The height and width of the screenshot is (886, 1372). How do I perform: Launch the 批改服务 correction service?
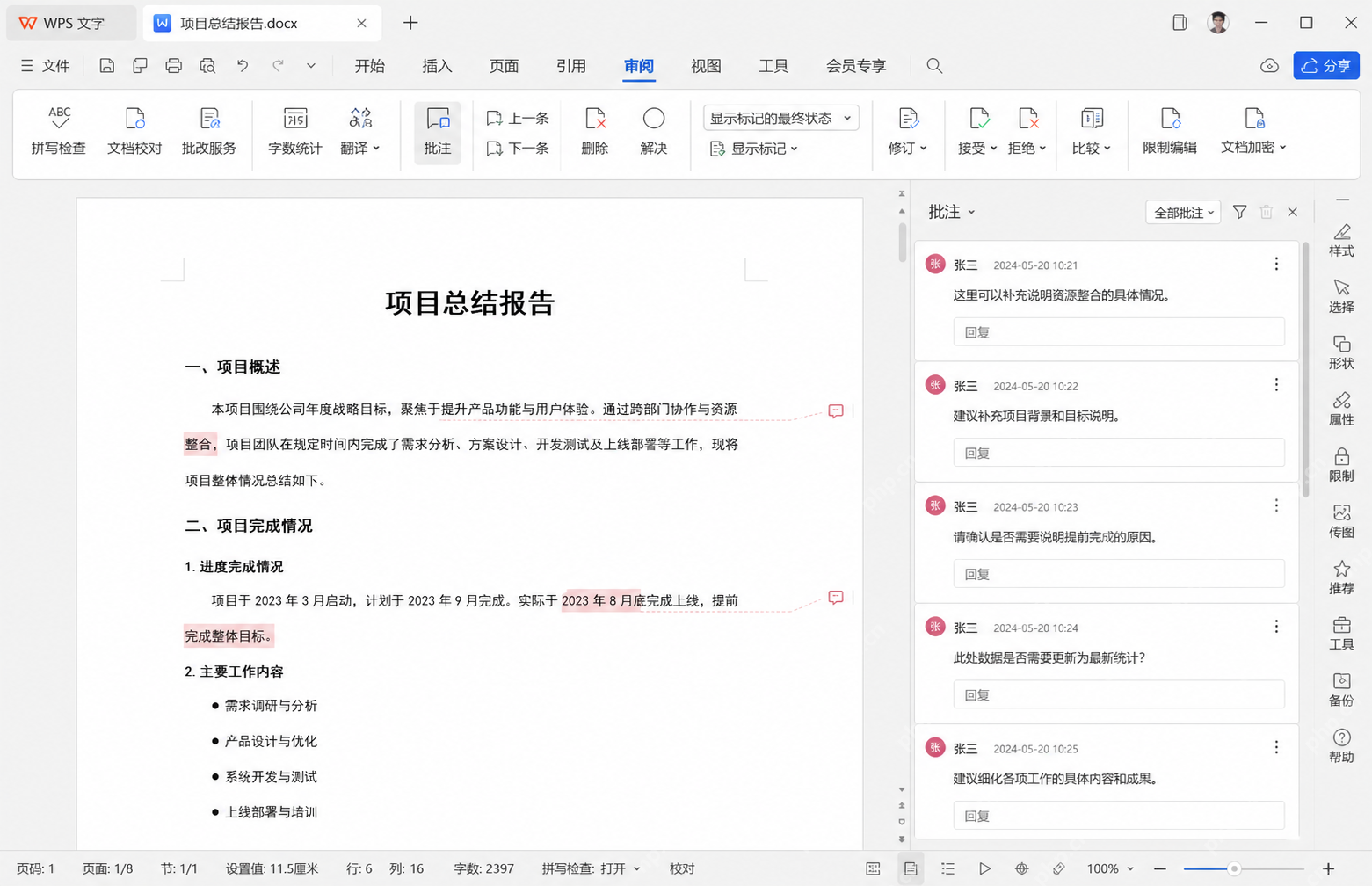pos(209,131)
